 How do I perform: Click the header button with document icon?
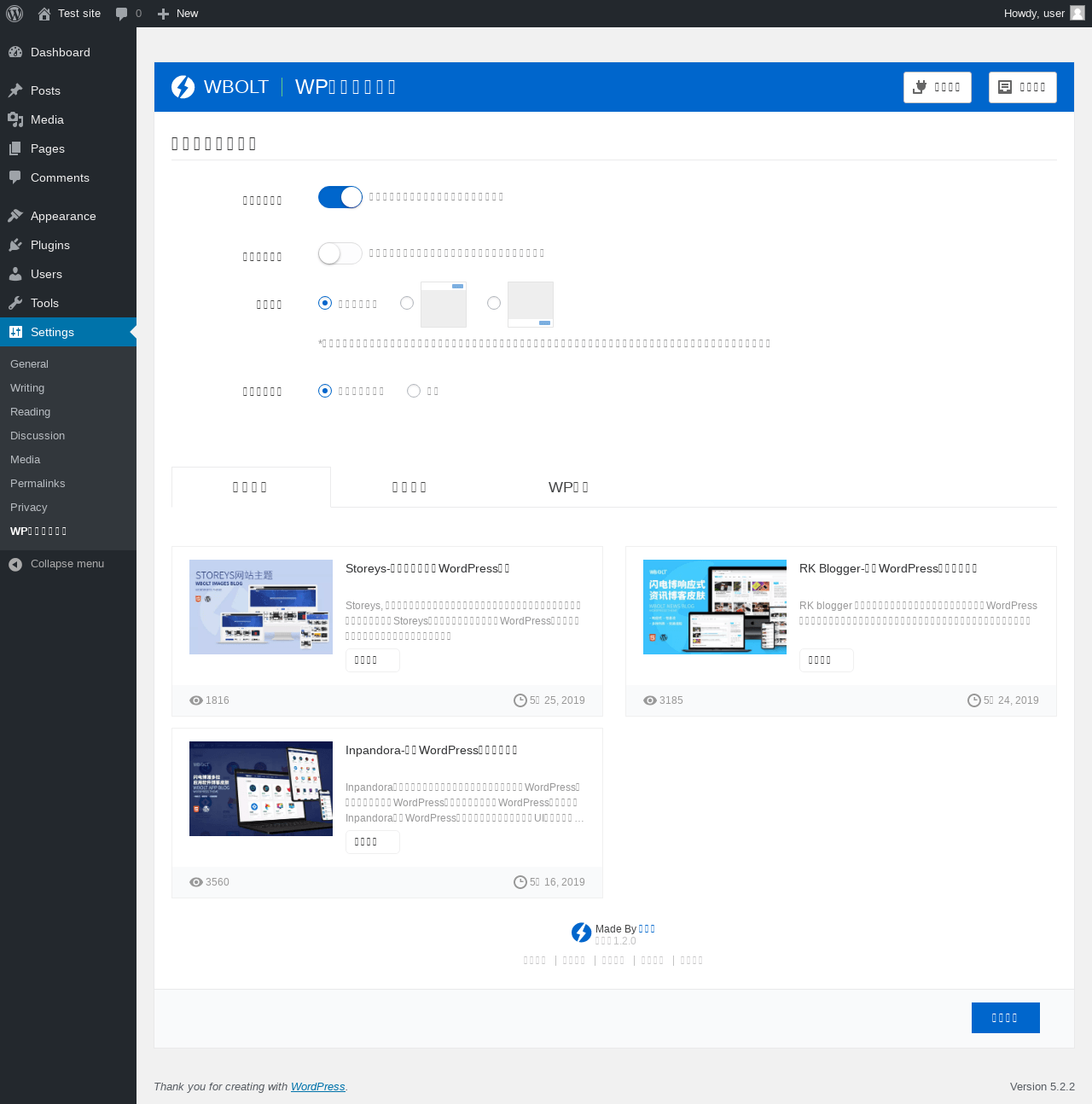click(x=1023, y=87)
